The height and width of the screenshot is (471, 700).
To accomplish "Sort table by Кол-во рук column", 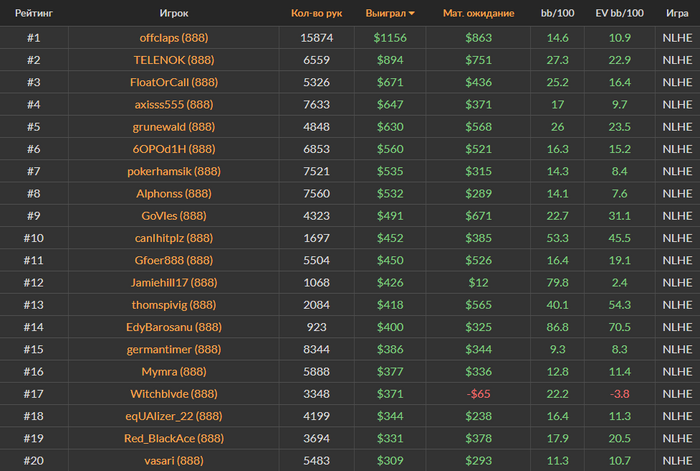I will click(x=316, y=14).
